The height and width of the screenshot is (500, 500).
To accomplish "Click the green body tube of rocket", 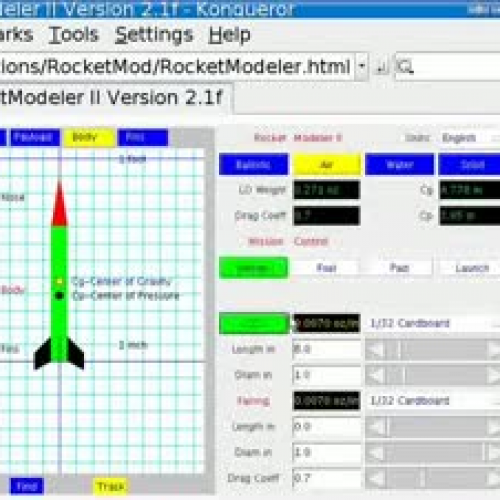I will point(60,293).
